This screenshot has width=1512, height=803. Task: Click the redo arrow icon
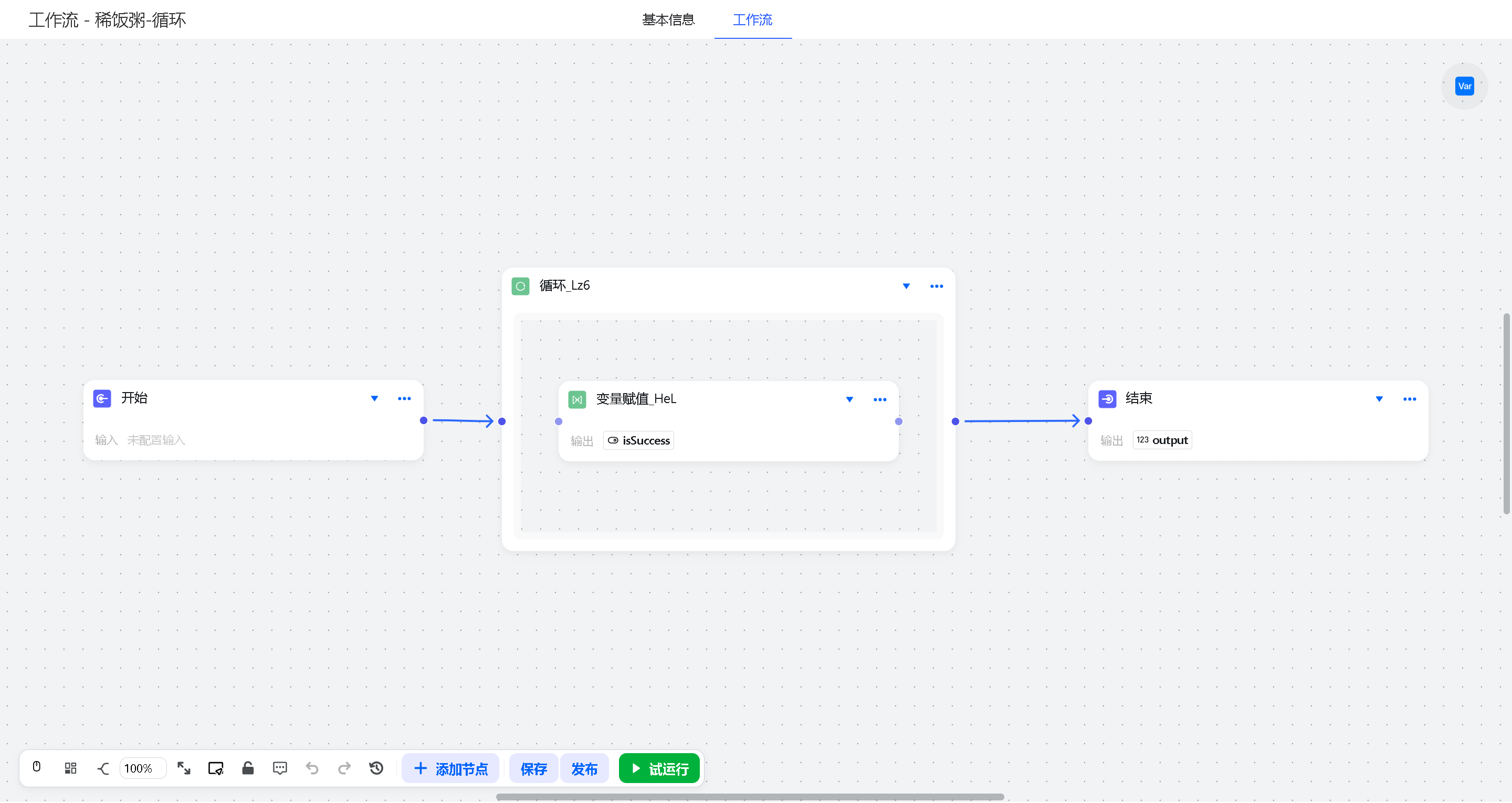tap(344, 768)
